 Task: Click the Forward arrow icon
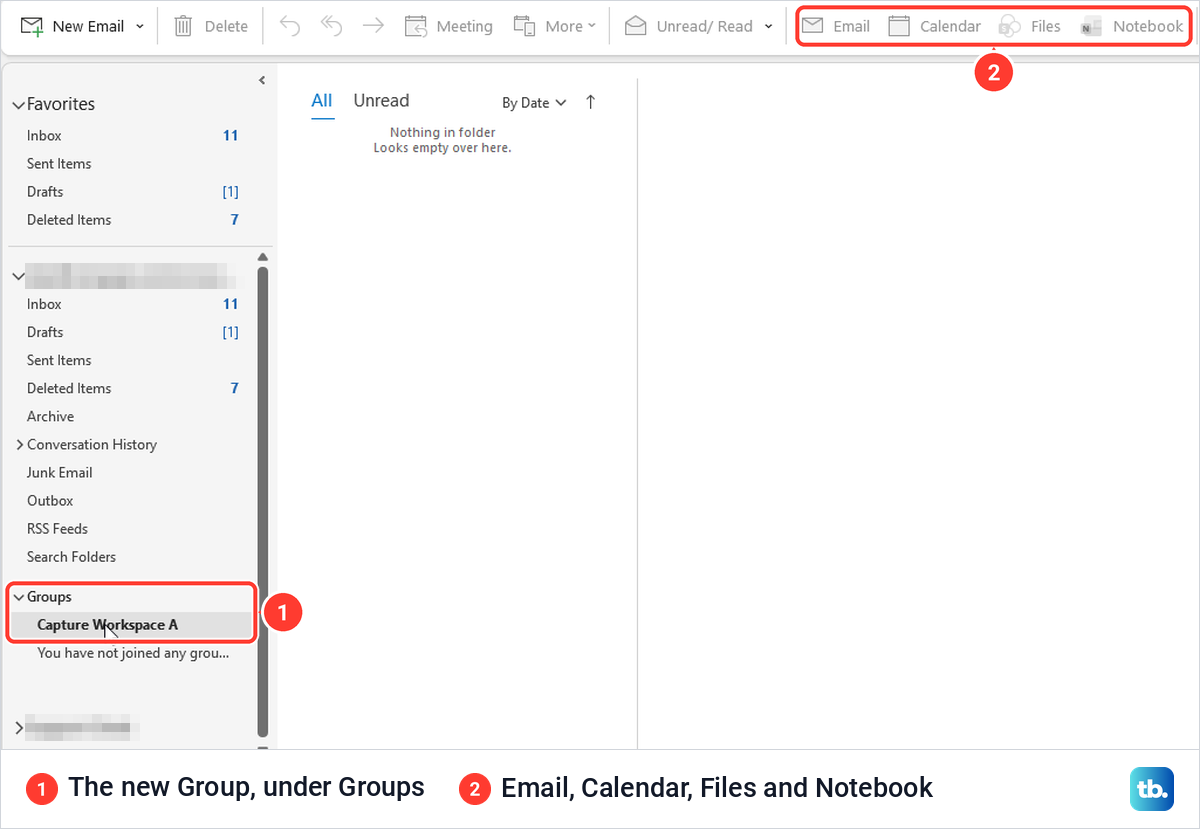(x=373, y=26)
